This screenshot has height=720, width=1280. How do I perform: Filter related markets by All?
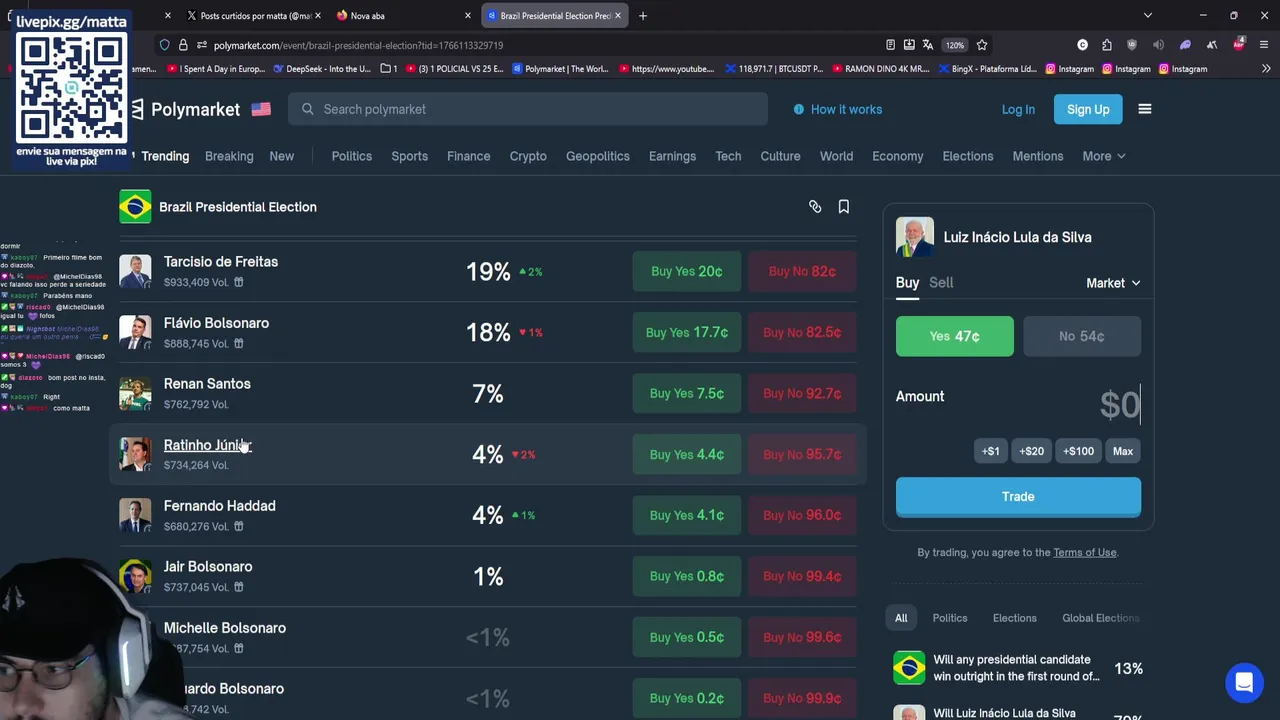(901, 618)
